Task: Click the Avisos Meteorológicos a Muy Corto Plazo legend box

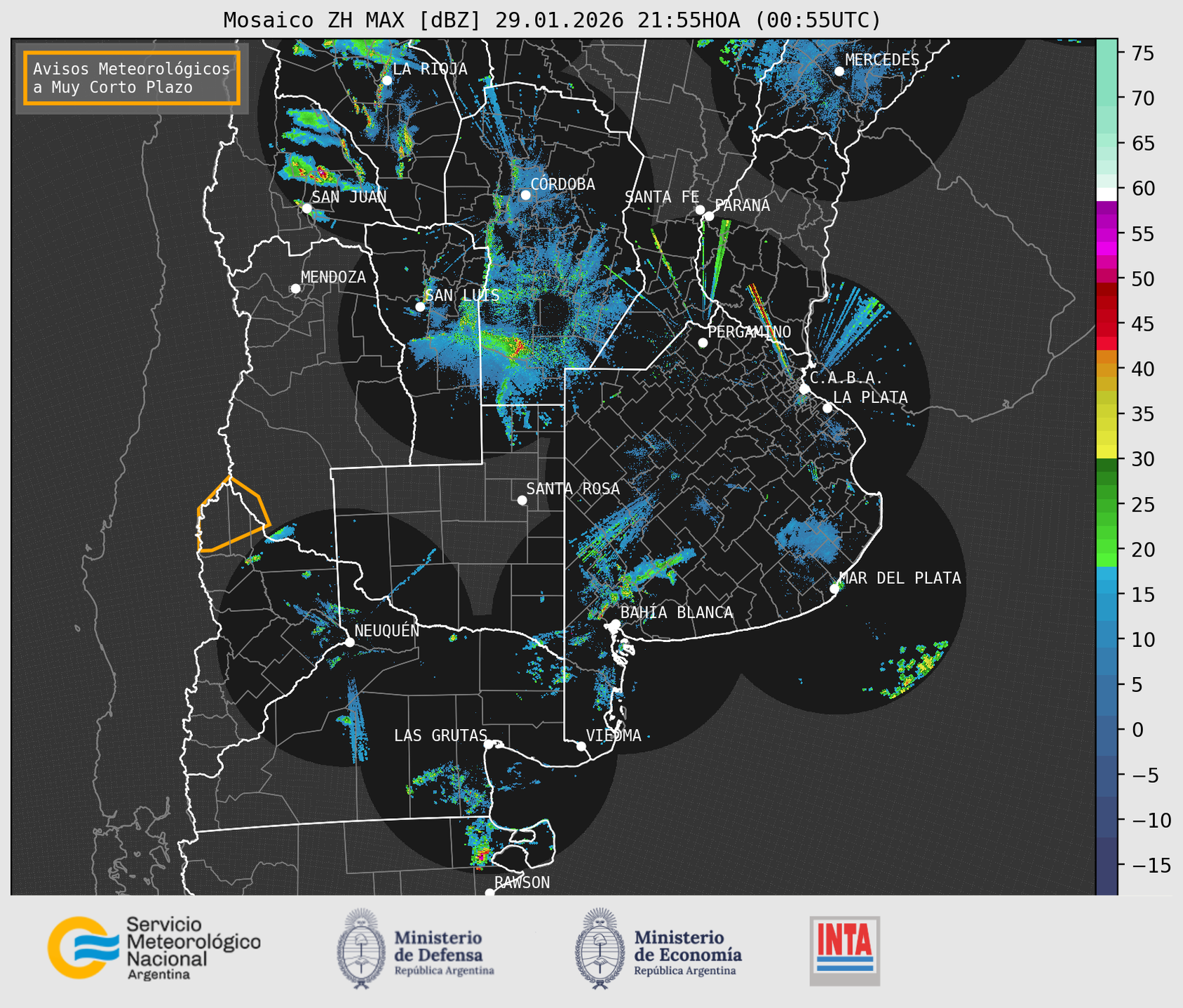Action: (132, 78)
